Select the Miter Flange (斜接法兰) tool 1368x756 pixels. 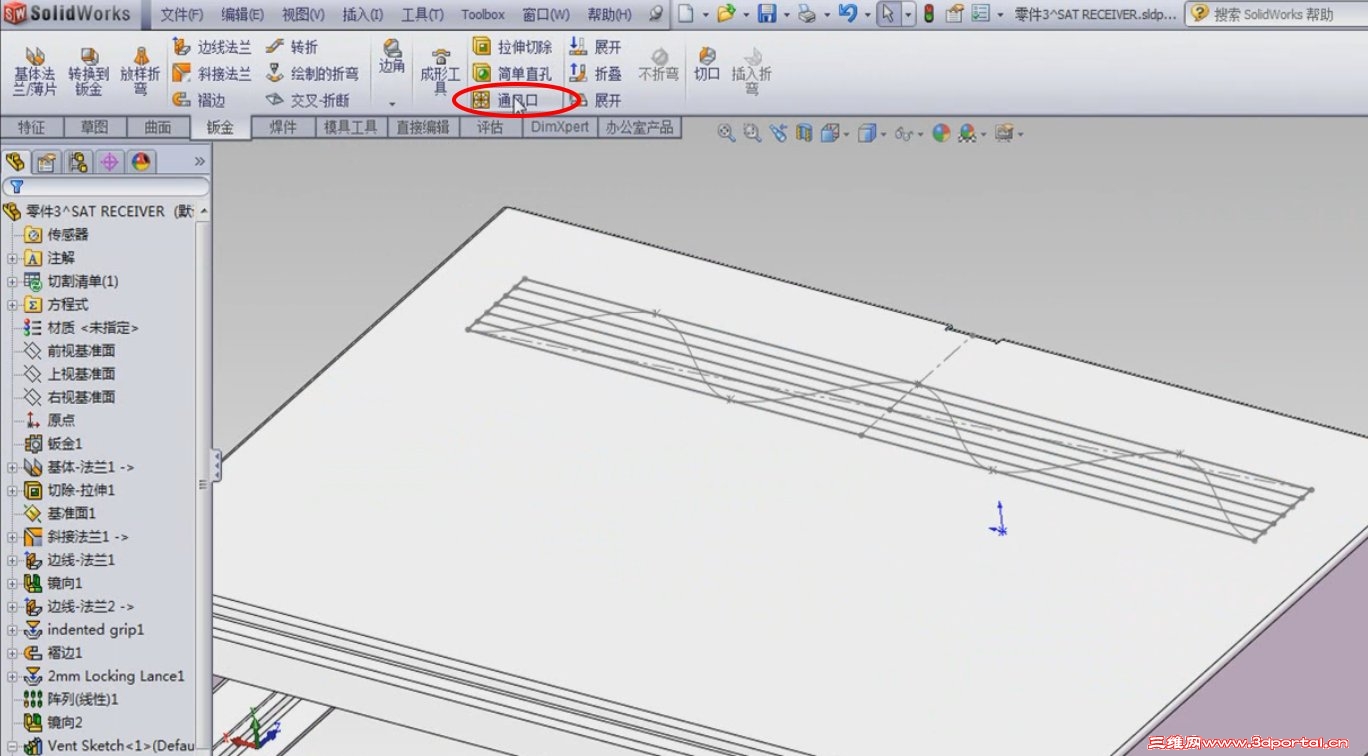tap(212, 73)
